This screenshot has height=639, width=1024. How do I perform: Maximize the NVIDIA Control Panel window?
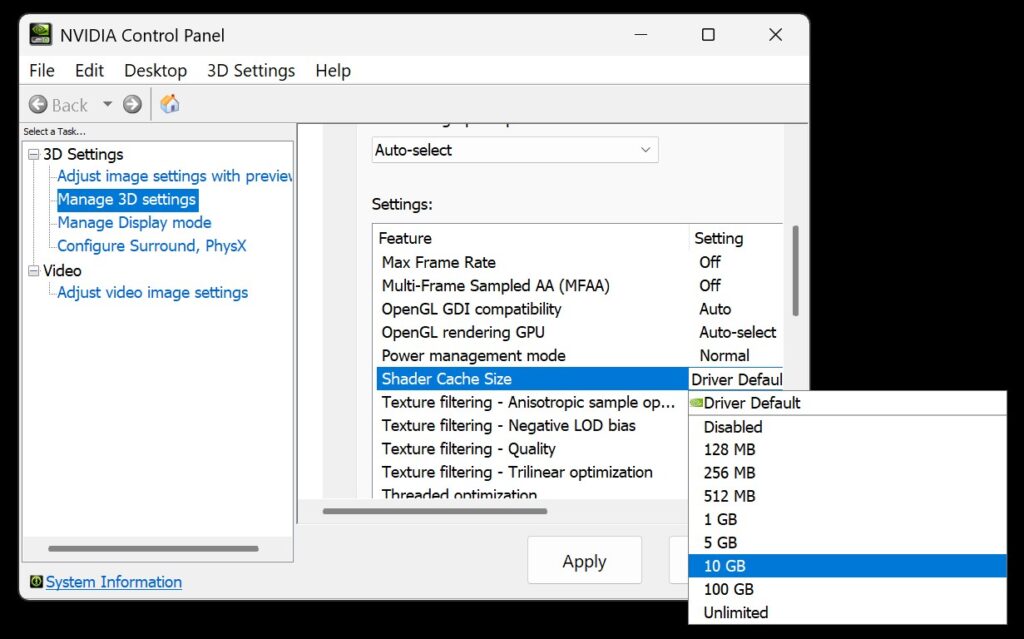[708, 35]
